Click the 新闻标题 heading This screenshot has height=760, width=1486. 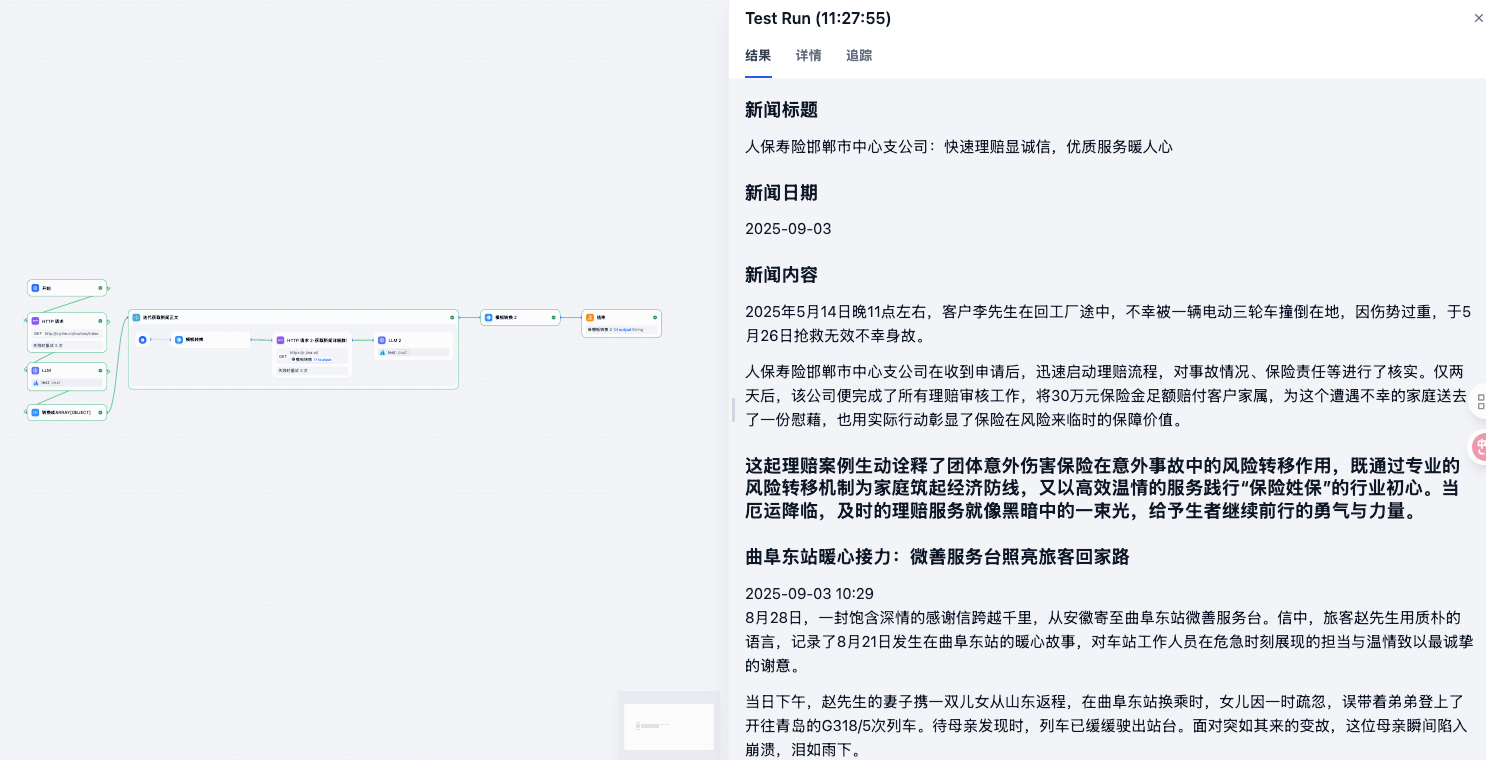781,110
